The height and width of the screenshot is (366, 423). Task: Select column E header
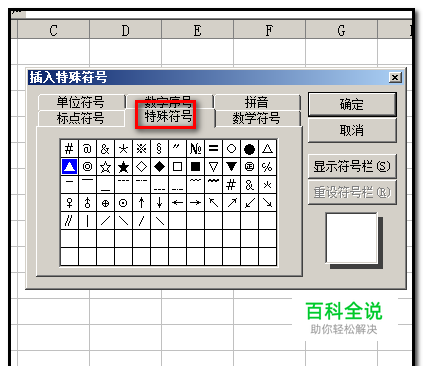pos(197,30)
